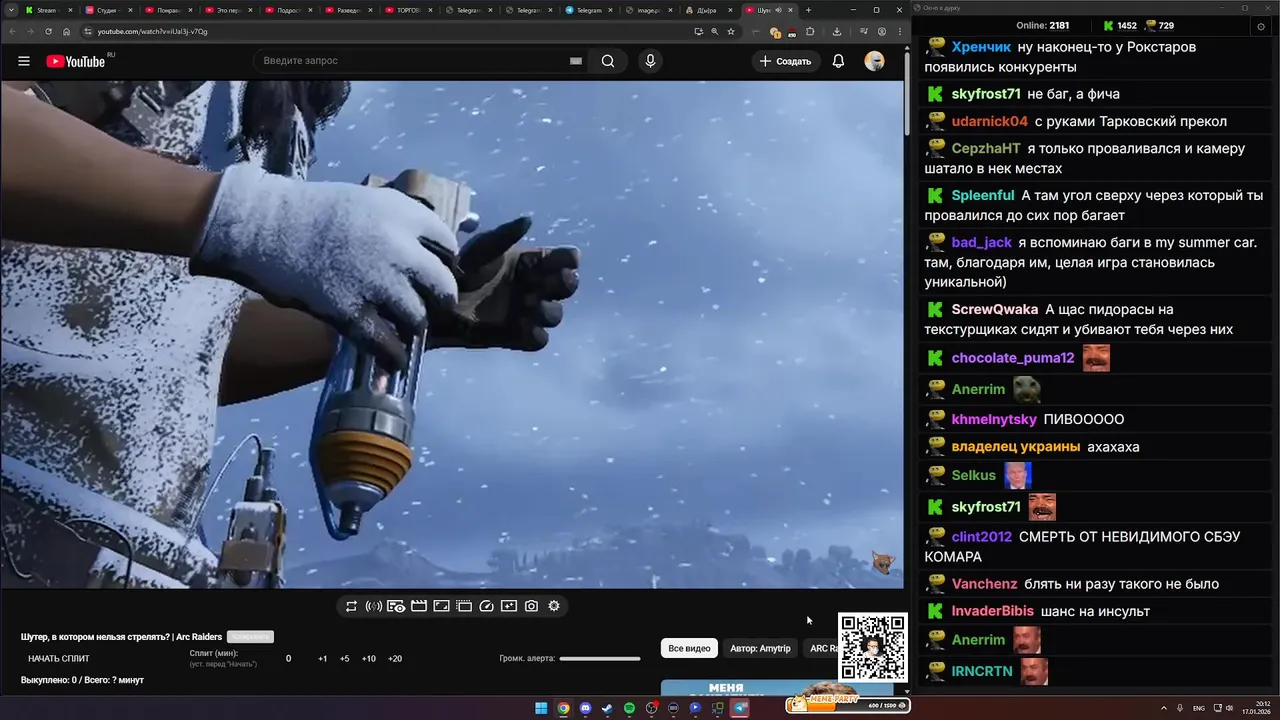Switch to the Разведен browser tab
Screen dimensions: 1280x720
pos(348,10)
